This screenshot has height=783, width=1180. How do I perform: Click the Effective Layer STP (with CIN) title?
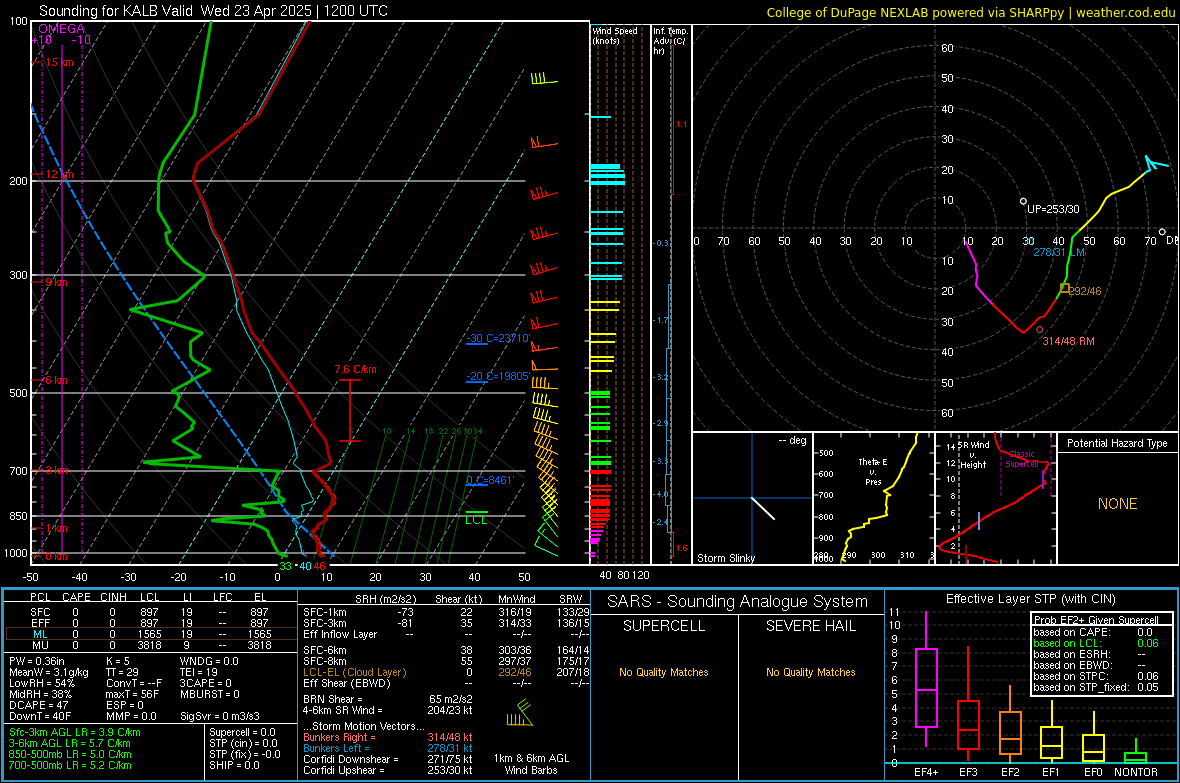[1030, 599]
